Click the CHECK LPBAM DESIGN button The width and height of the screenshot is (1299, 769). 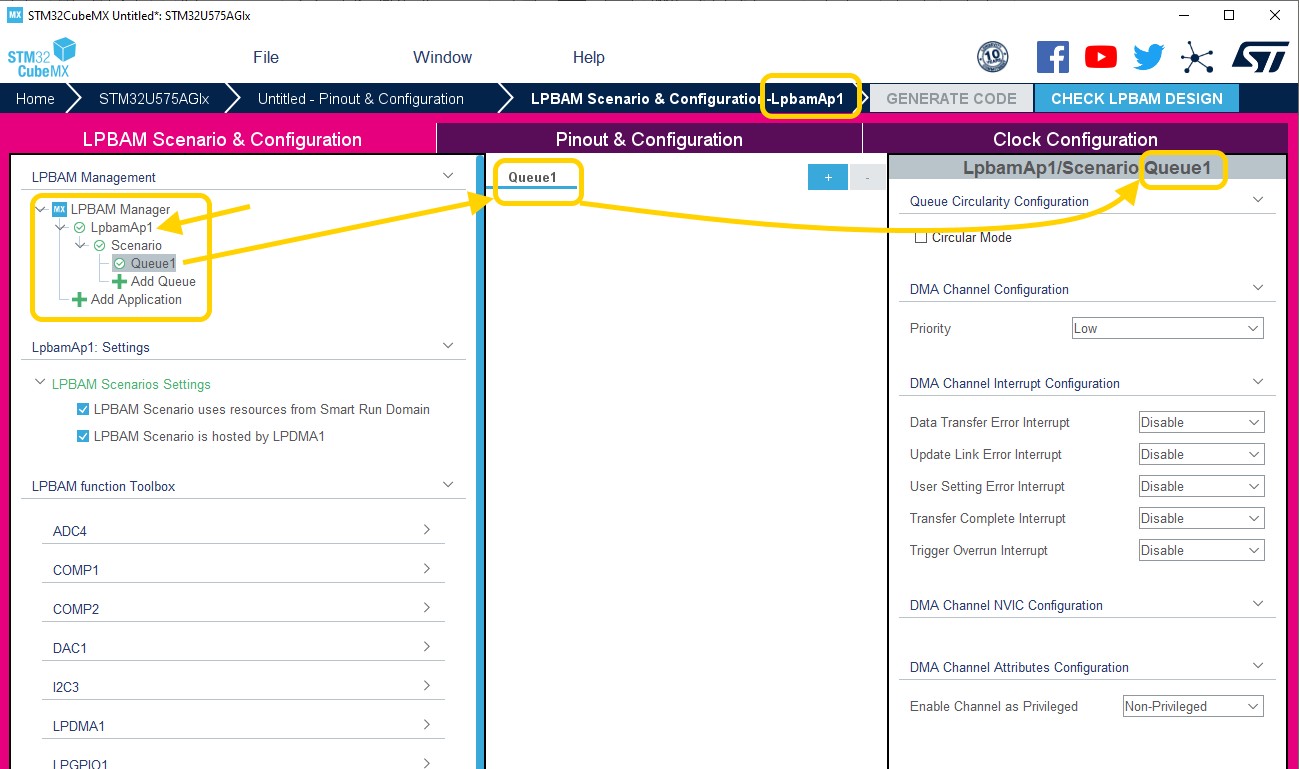click(x=1137, y=98)
